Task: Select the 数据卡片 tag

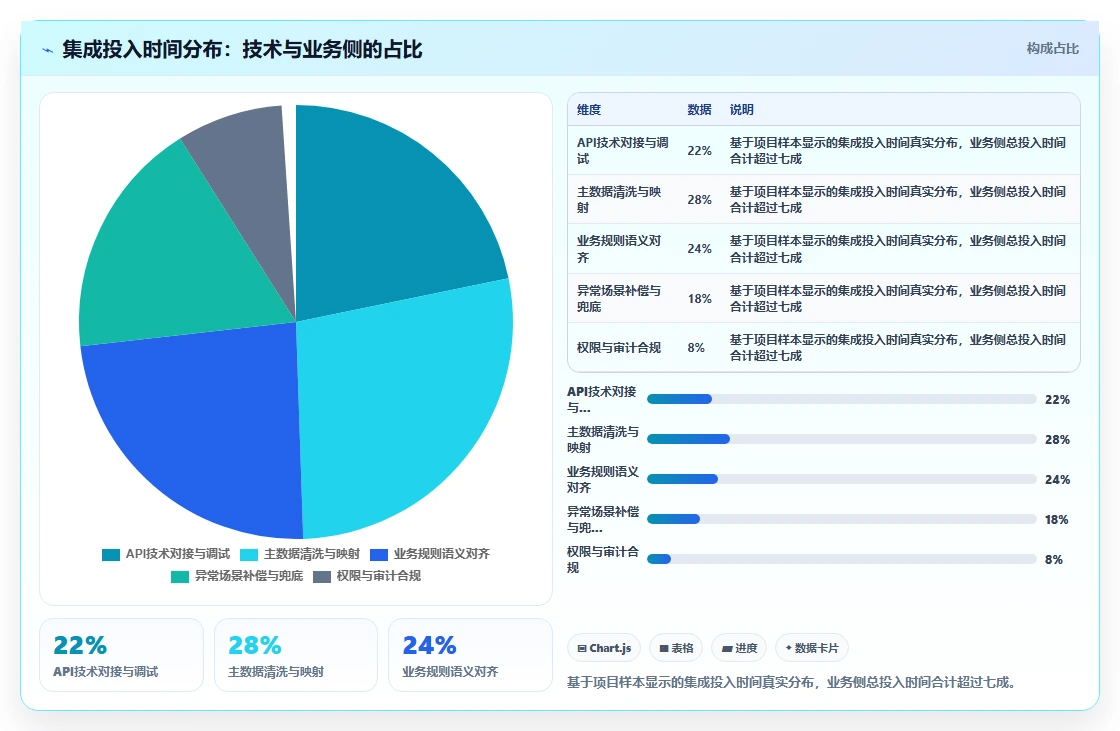Action: (x=811, y=648)
